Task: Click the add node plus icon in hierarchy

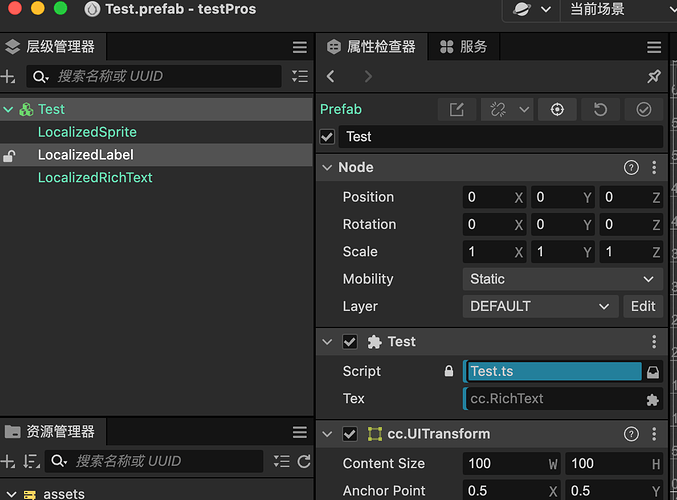Action: (8, 76)
